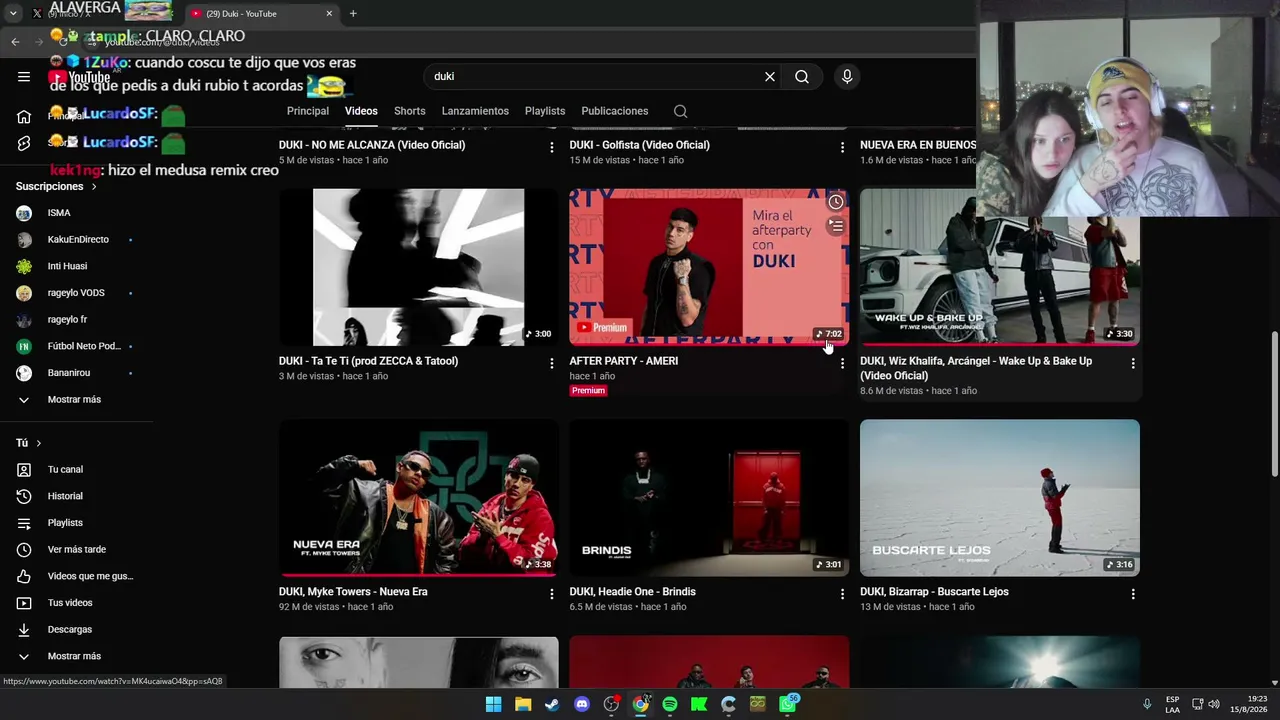
Task: Open options menu for Brindis video
Action: click(x=842, y=594)
